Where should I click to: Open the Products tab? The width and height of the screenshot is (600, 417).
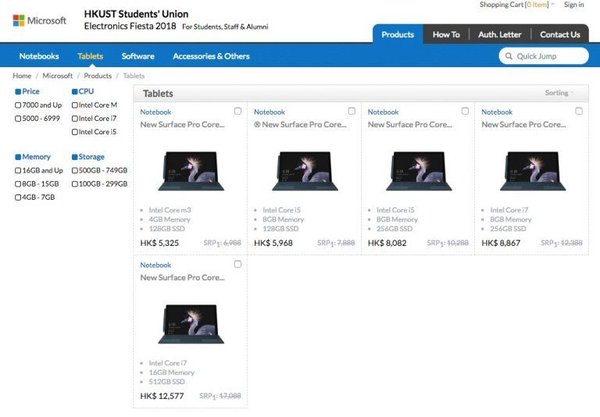(398, 34)
